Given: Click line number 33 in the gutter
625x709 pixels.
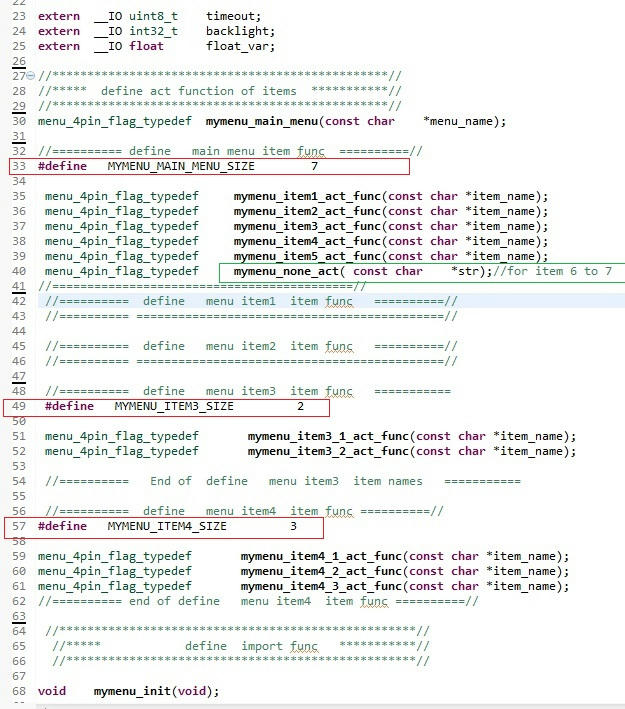Looking at the screenshot, I should coord(20,166).
